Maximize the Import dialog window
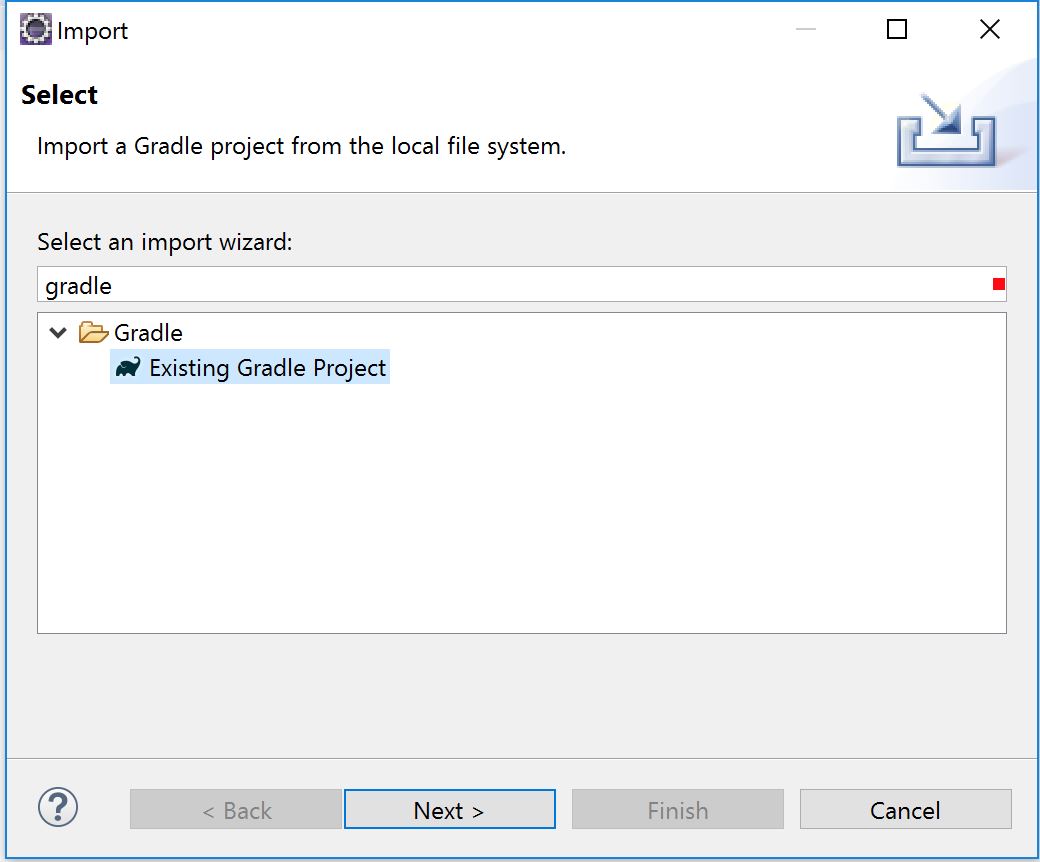 point(897,30)
